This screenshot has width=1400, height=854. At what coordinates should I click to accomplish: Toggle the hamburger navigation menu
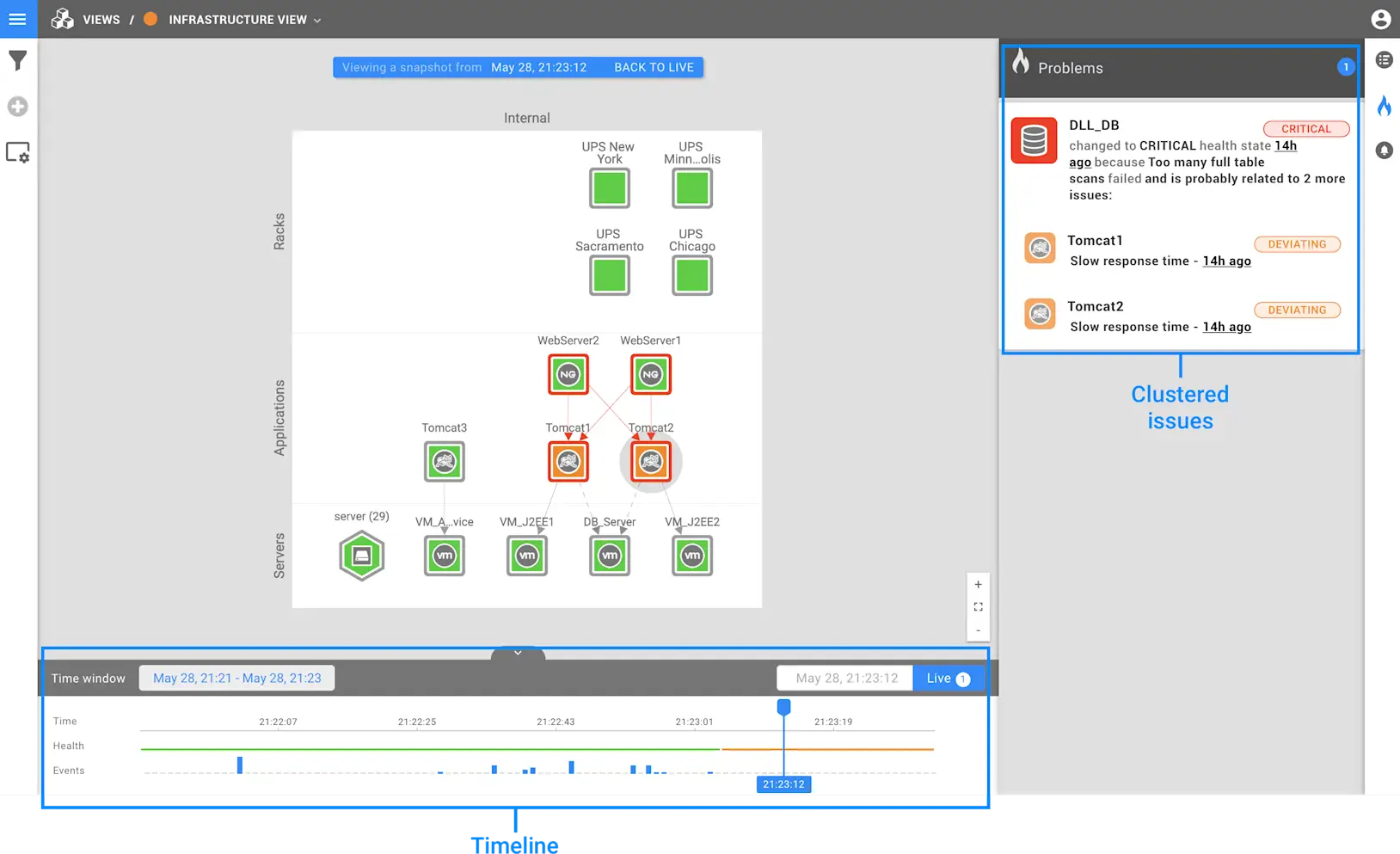coord(18,19)
